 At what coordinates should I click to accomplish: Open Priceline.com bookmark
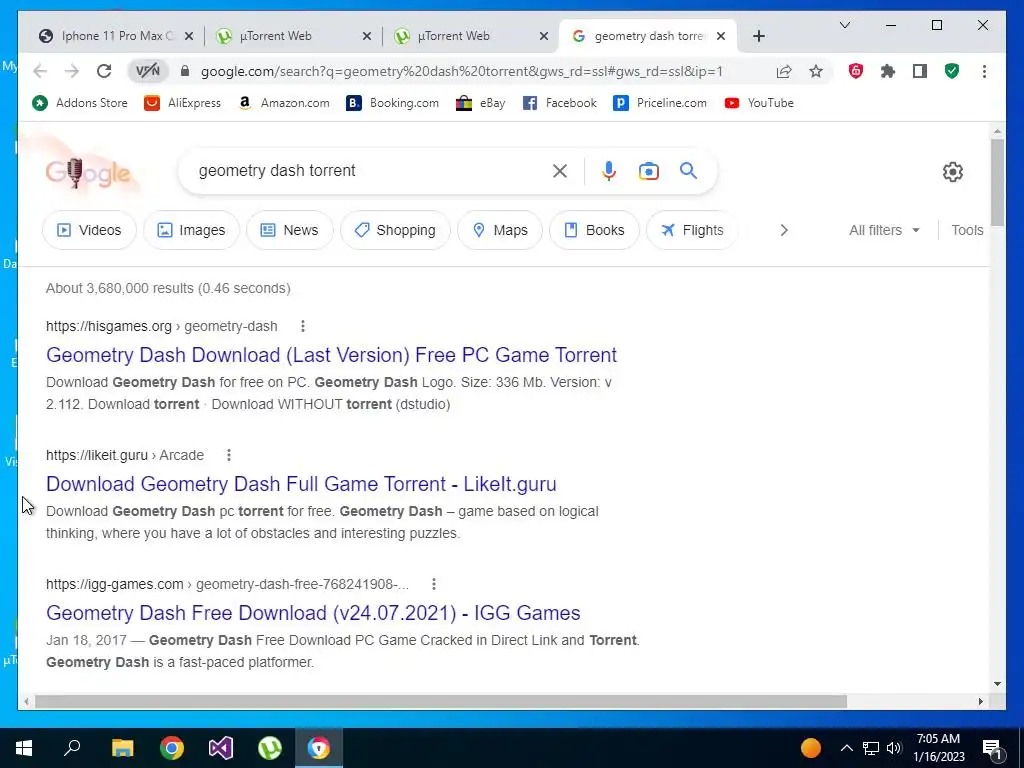point(660,103)
